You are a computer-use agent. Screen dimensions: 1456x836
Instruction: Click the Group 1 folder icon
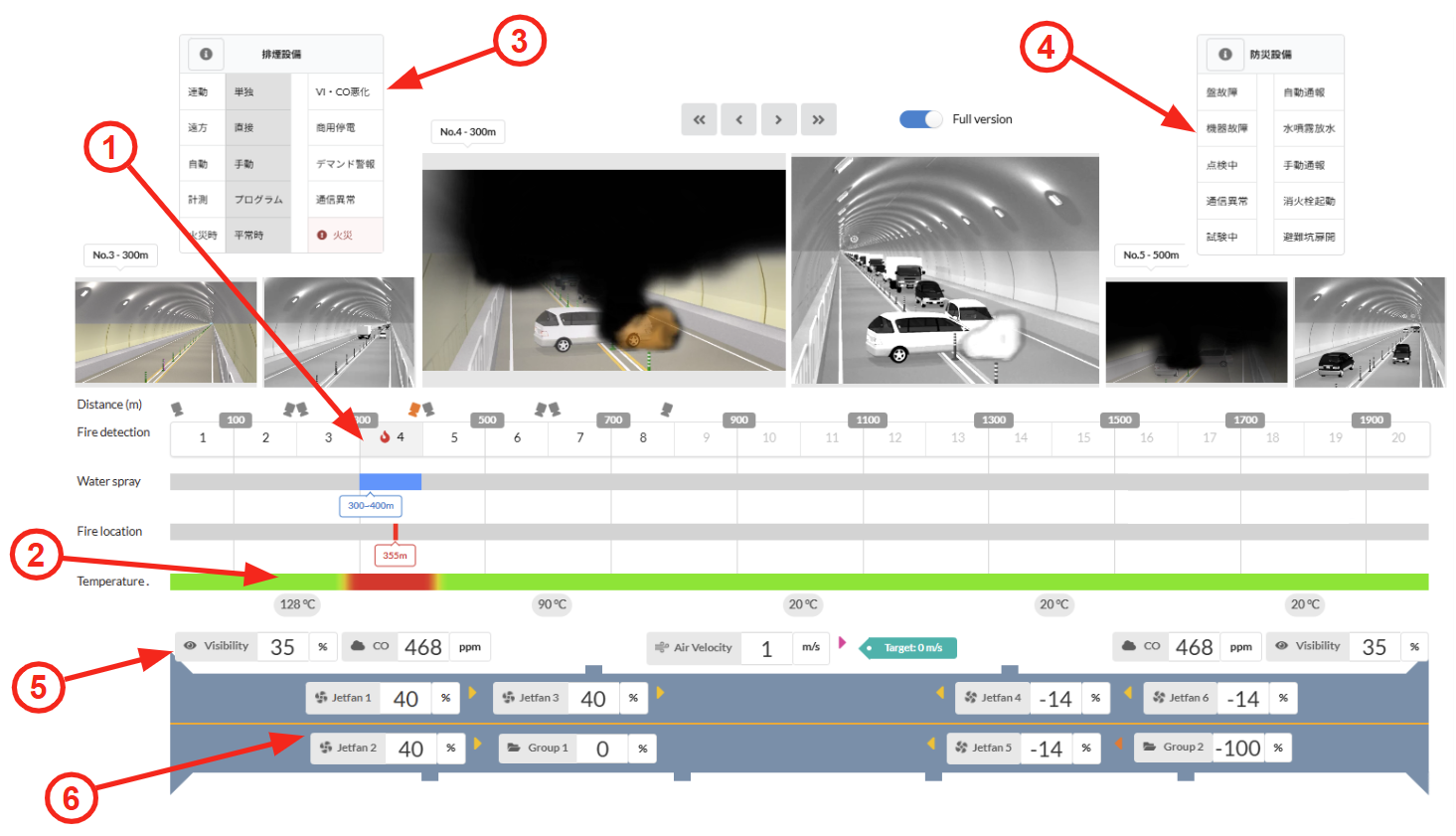click(514, 748)
